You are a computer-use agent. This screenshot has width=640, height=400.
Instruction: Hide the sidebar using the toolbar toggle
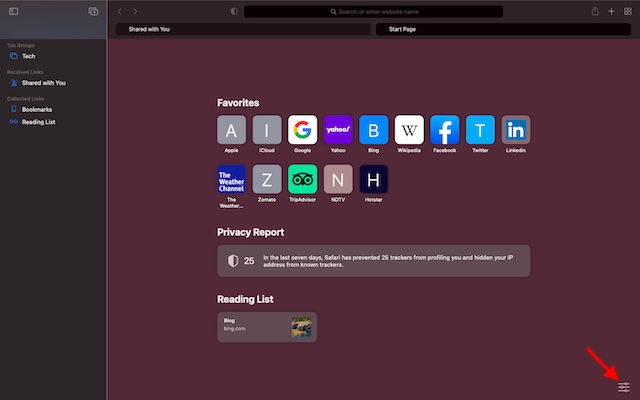(x=13, y=11)
